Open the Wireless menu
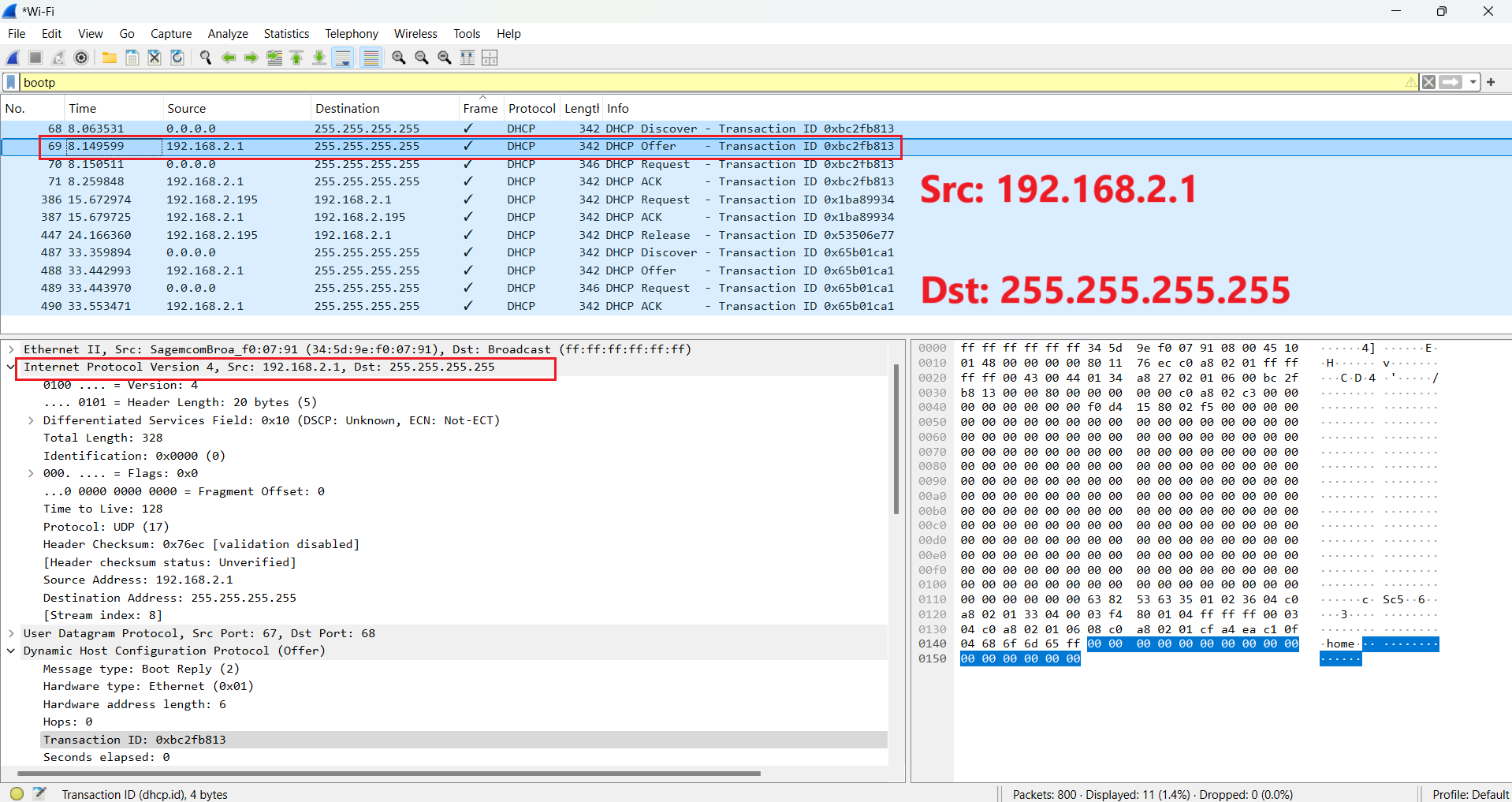The image size is (1512, 802). point(415,34)
